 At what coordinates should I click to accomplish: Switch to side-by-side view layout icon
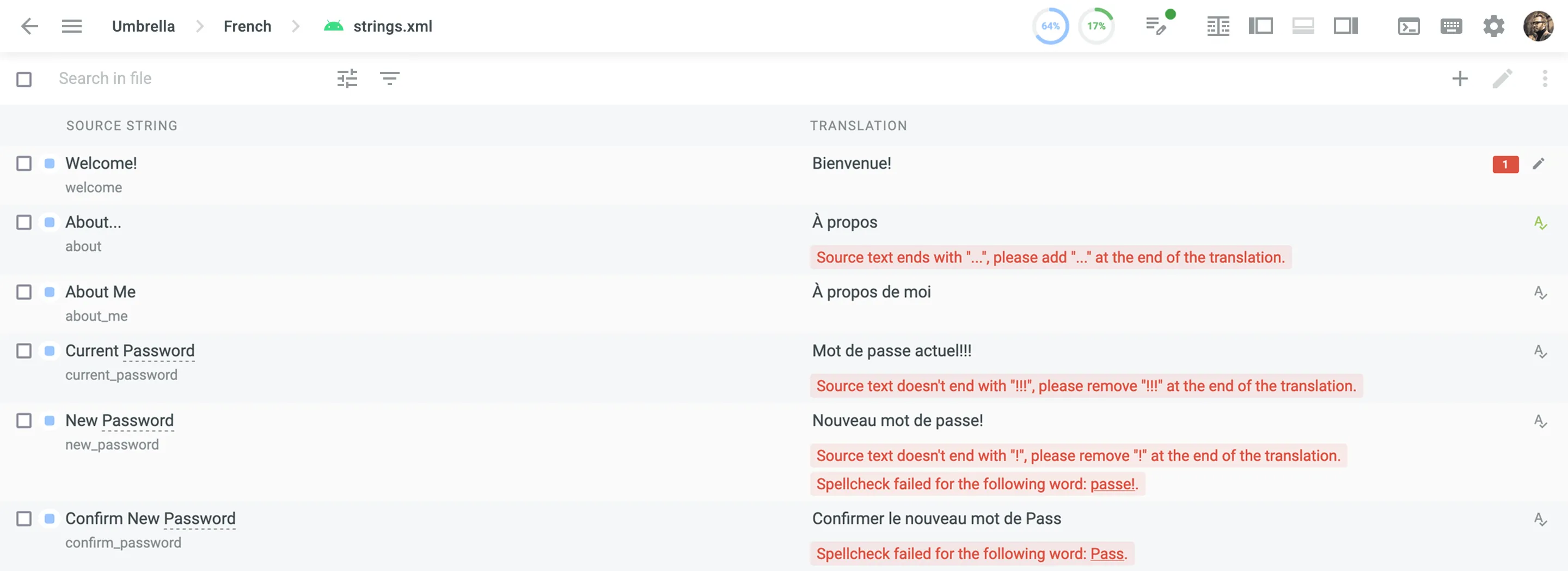point(1218,26)
